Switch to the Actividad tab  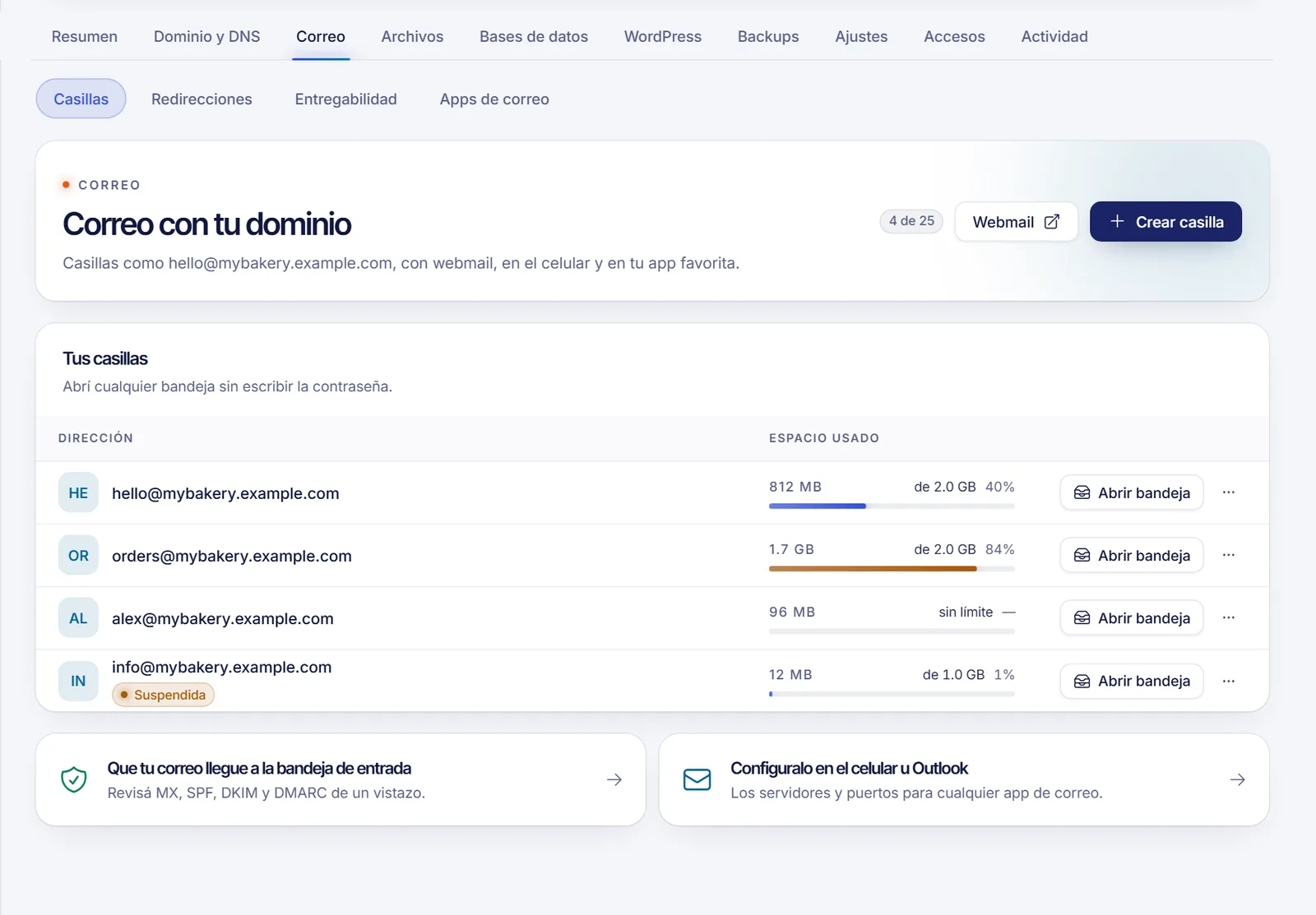[x=1054, y=36]
